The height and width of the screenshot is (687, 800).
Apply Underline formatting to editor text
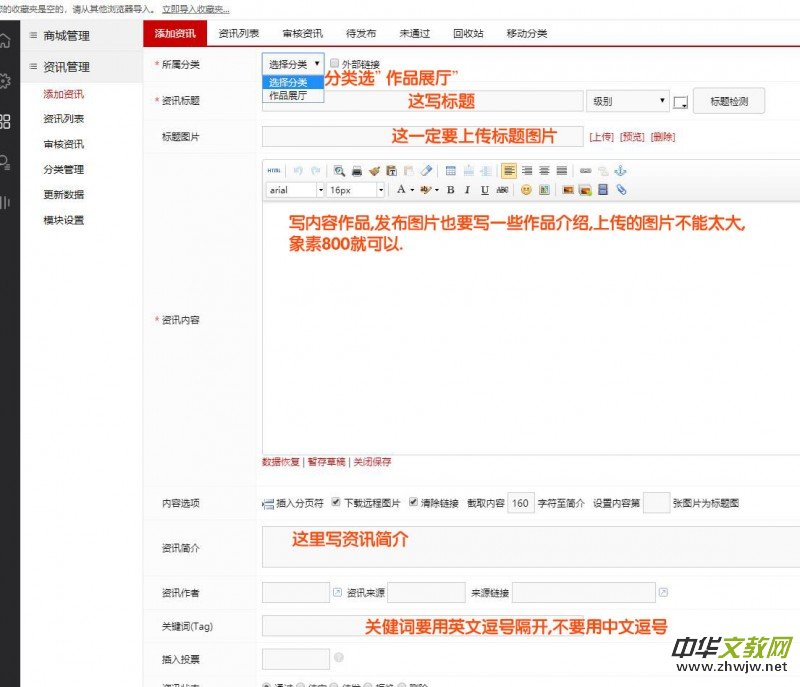(x=483, y=188)
